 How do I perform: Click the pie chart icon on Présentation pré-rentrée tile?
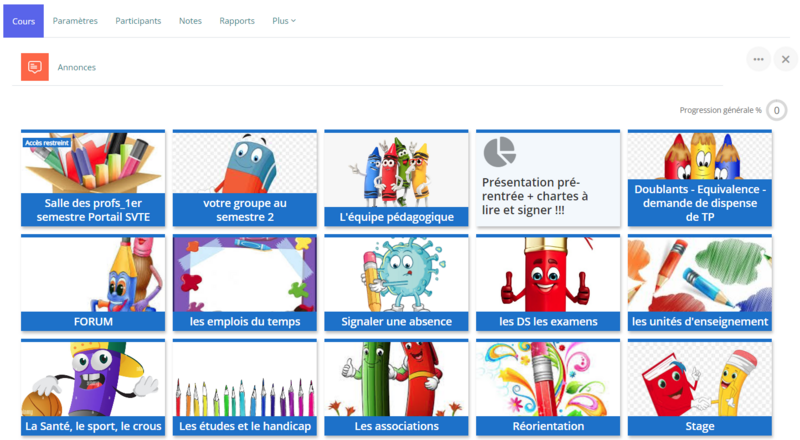[499, 152]
